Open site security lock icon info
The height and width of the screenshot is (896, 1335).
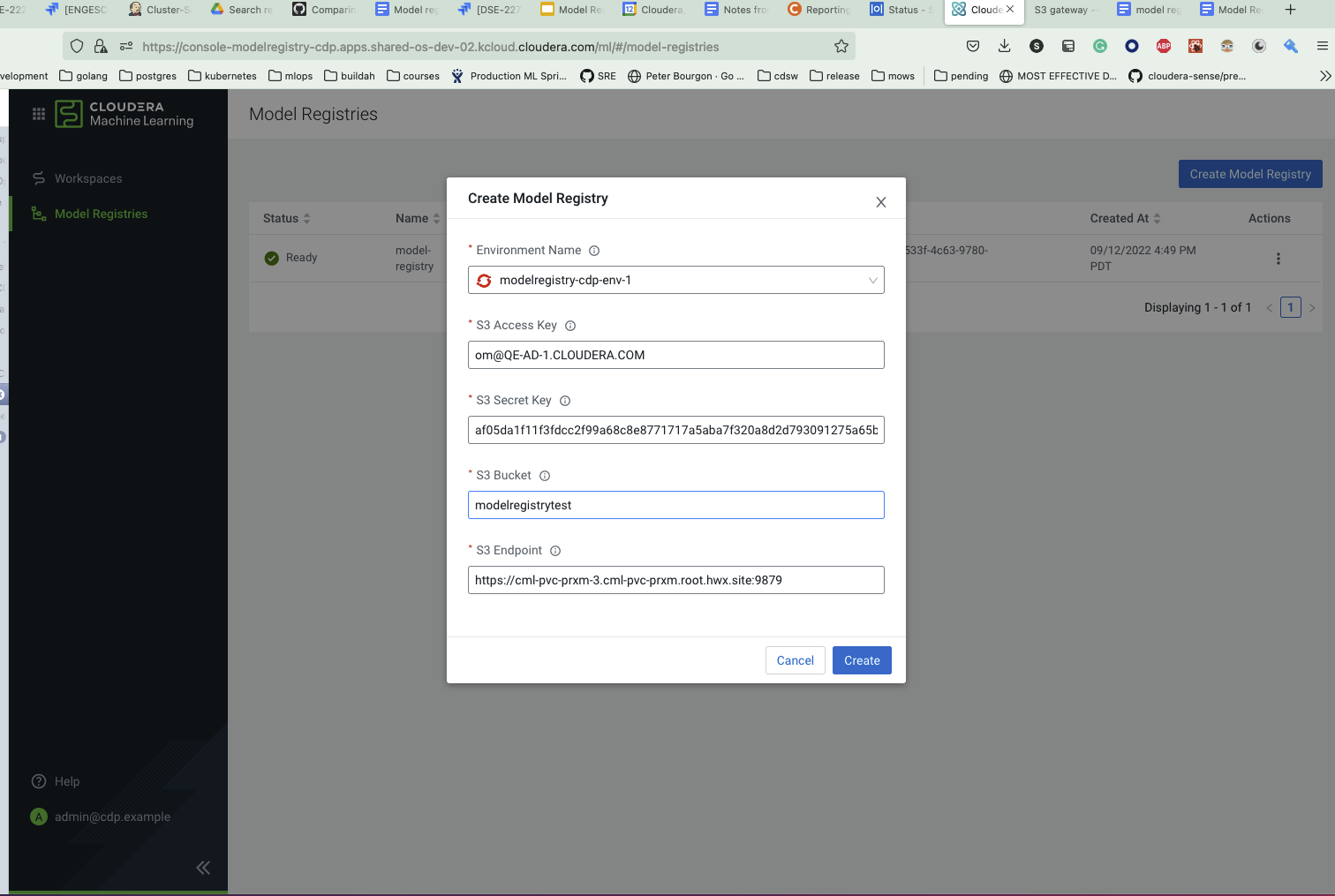pyautogui.click(x=101, y=47)
